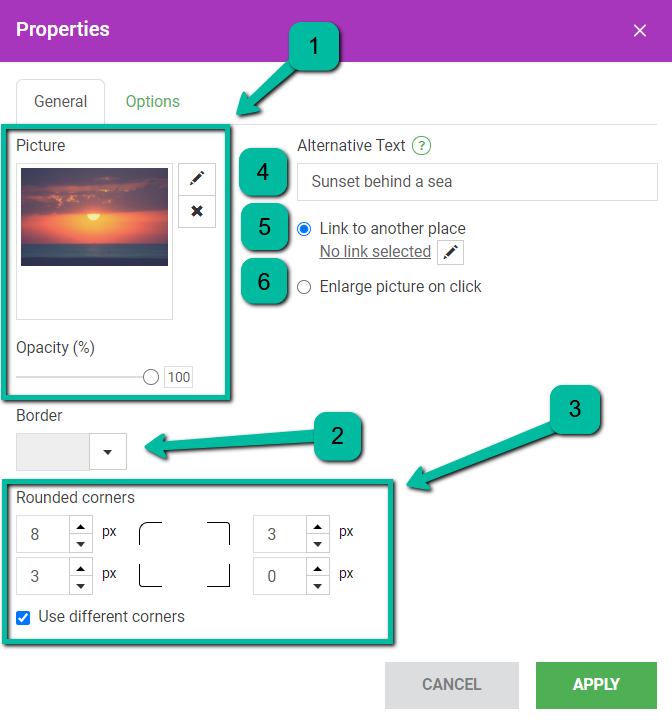This screenshot has height=725, width=672.
Task: Switch to the Options tab
Action: (x=153, y=101)
